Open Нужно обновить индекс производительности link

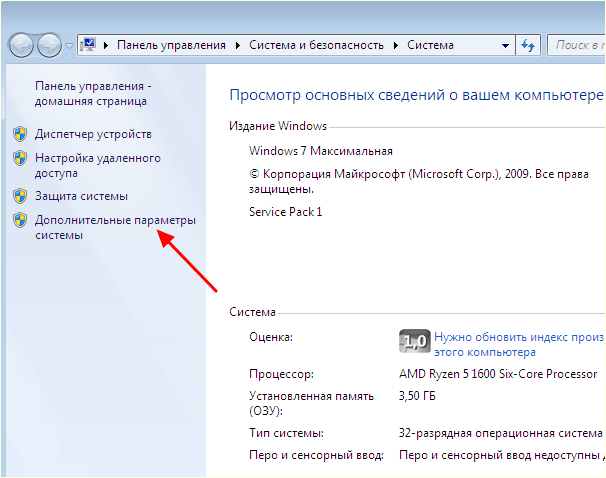point(519,344)
